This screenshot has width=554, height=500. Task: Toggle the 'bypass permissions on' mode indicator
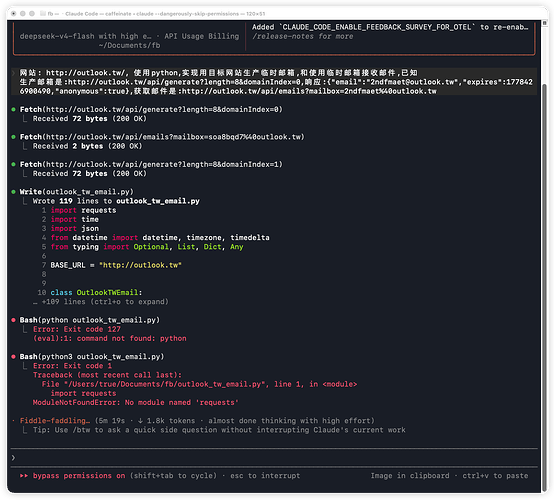click(x=79, y=476)
